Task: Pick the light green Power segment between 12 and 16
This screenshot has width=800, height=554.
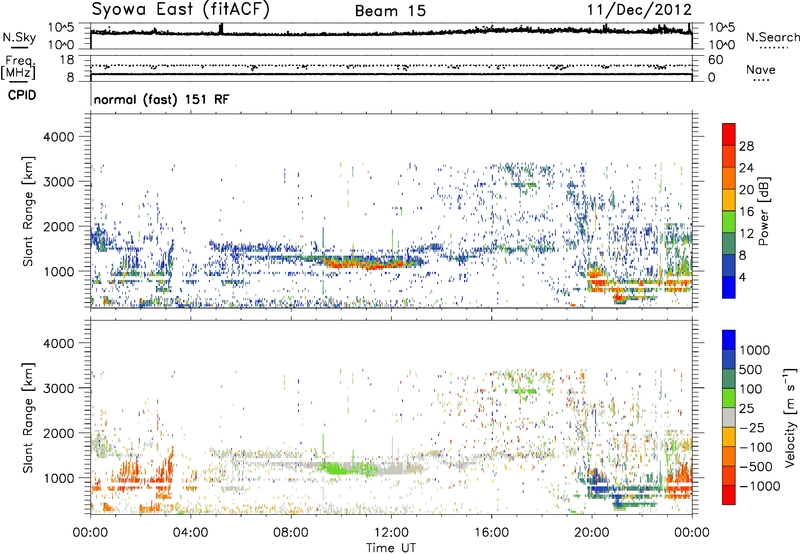Action: [729, 222]
